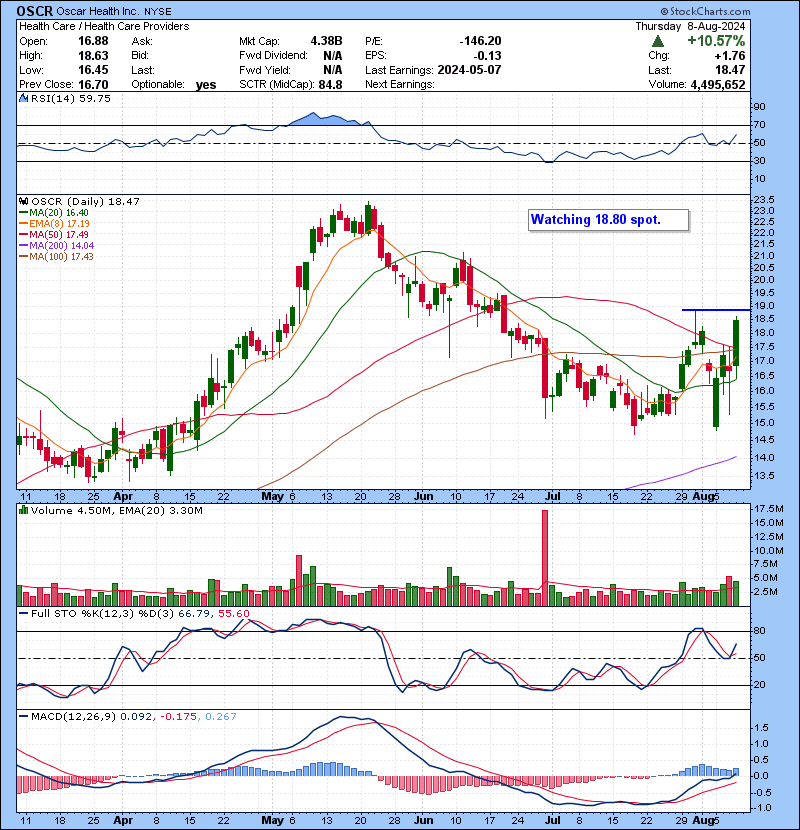Click the SCTR (MidCap) value 84.8
Screen dimensions: 800x830
[x=330, y=84]
